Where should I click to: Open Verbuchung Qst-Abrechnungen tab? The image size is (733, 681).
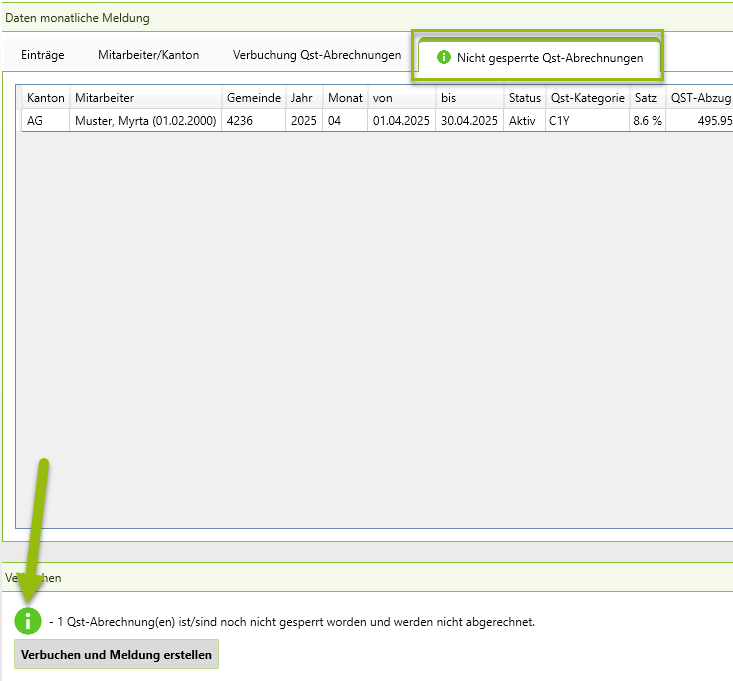pyautogui.click(x=316, y=55)
